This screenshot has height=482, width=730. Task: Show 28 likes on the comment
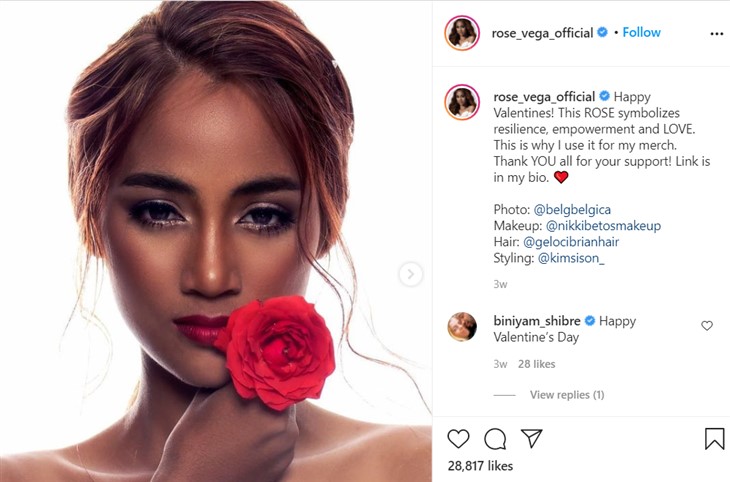point(536,364)
